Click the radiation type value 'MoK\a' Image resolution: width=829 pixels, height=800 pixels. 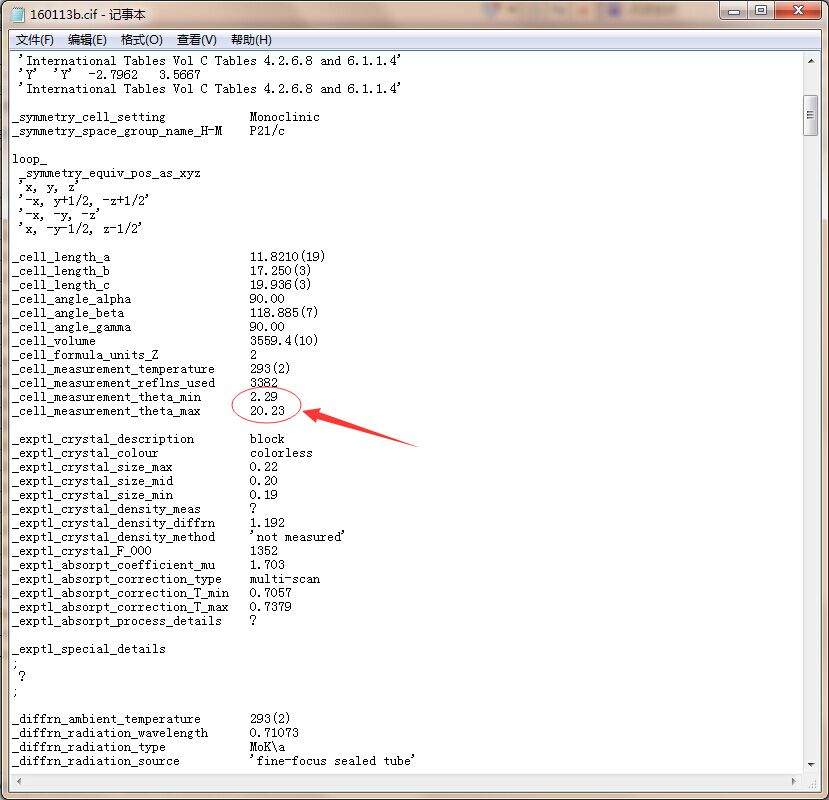[x=267, y=747]
